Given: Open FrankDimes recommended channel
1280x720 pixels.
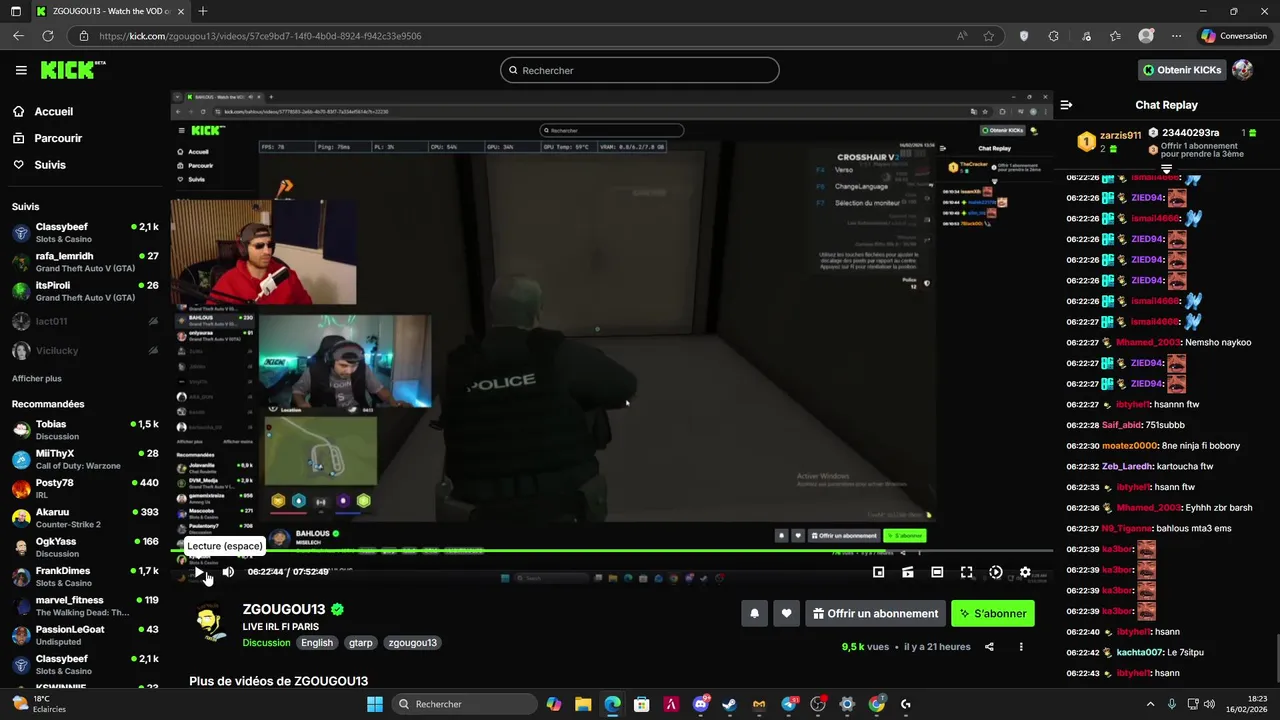Looking at the screenshot, I should coord(85,577).
